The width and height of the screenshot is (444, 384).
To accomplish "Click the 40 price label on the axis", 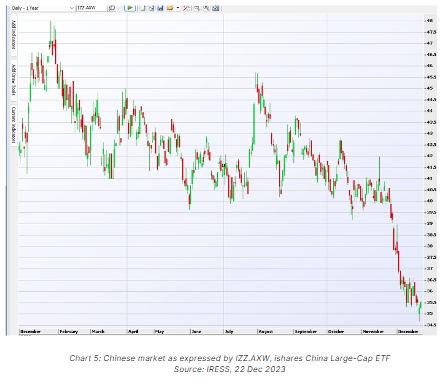I will click(430, 201).
